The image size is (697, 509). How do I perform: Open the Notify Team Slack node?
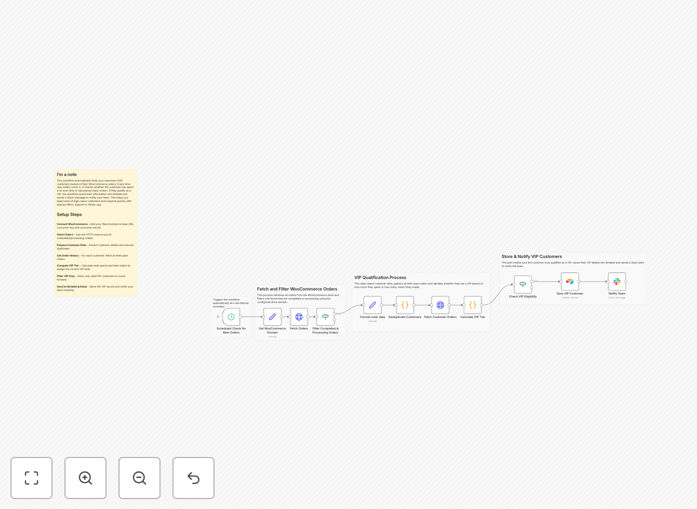(617, 281)
